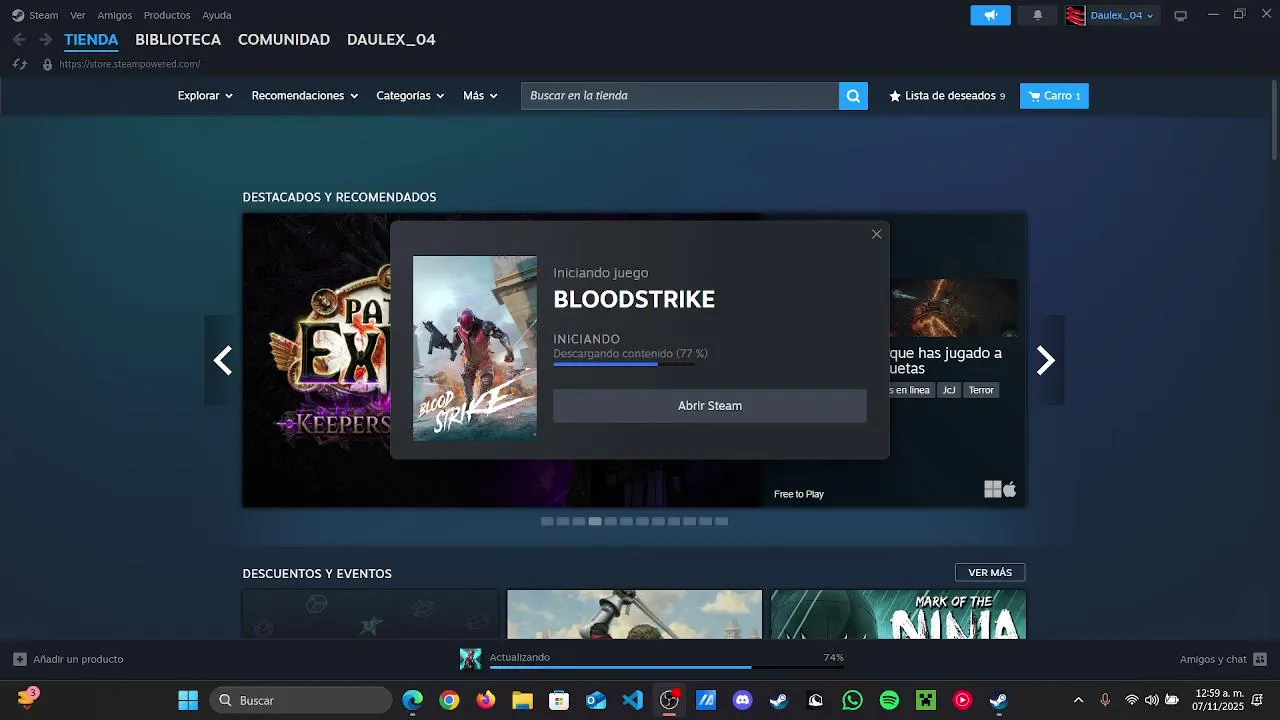Open the Daulex_04 account dropdown
Image resolution: width=1280 pixels, height=720 pixels.
tap(1121, 15)
